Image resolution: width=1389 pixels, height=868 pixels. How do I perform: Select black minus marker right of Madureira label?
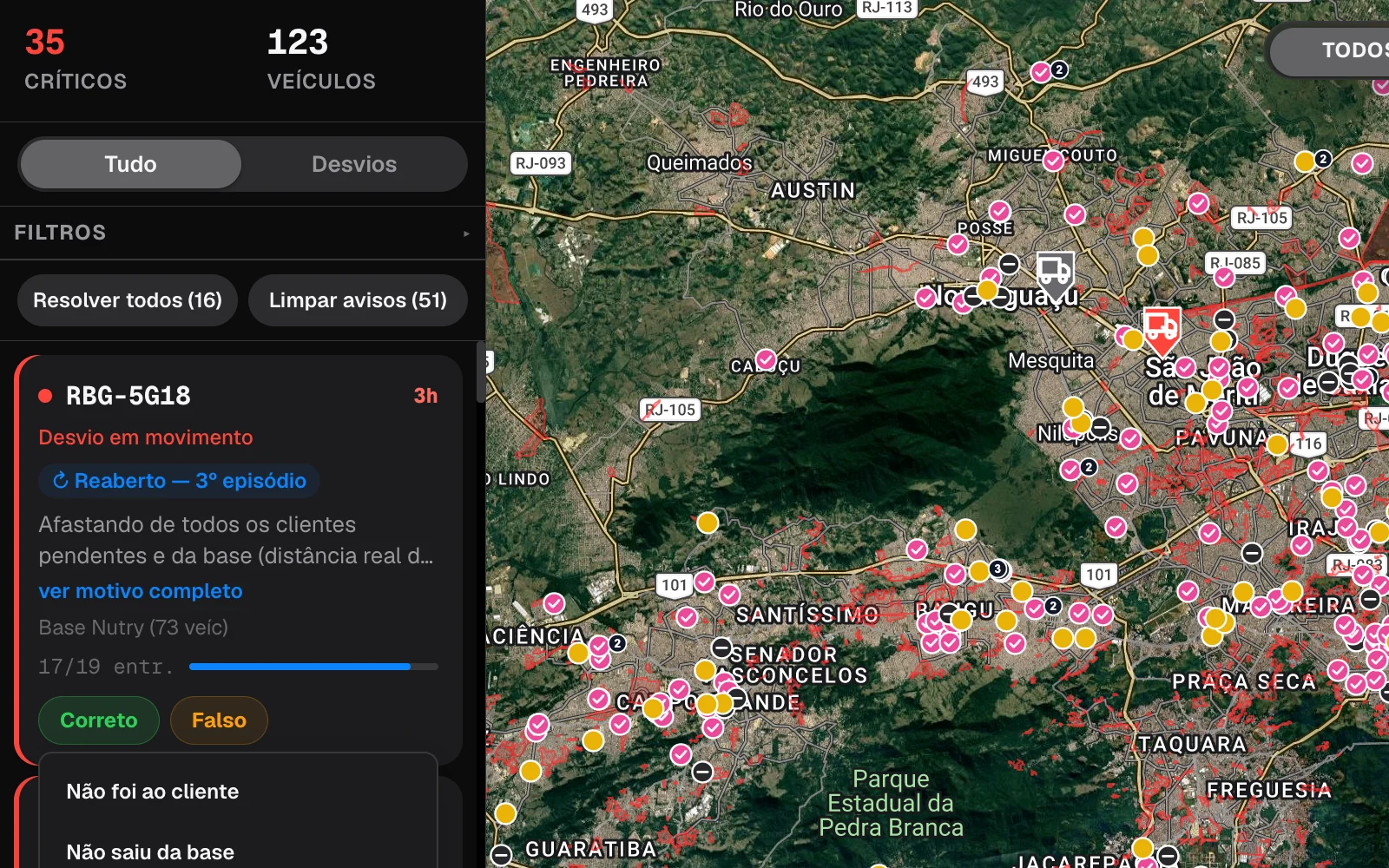(x=1370, y=599)
